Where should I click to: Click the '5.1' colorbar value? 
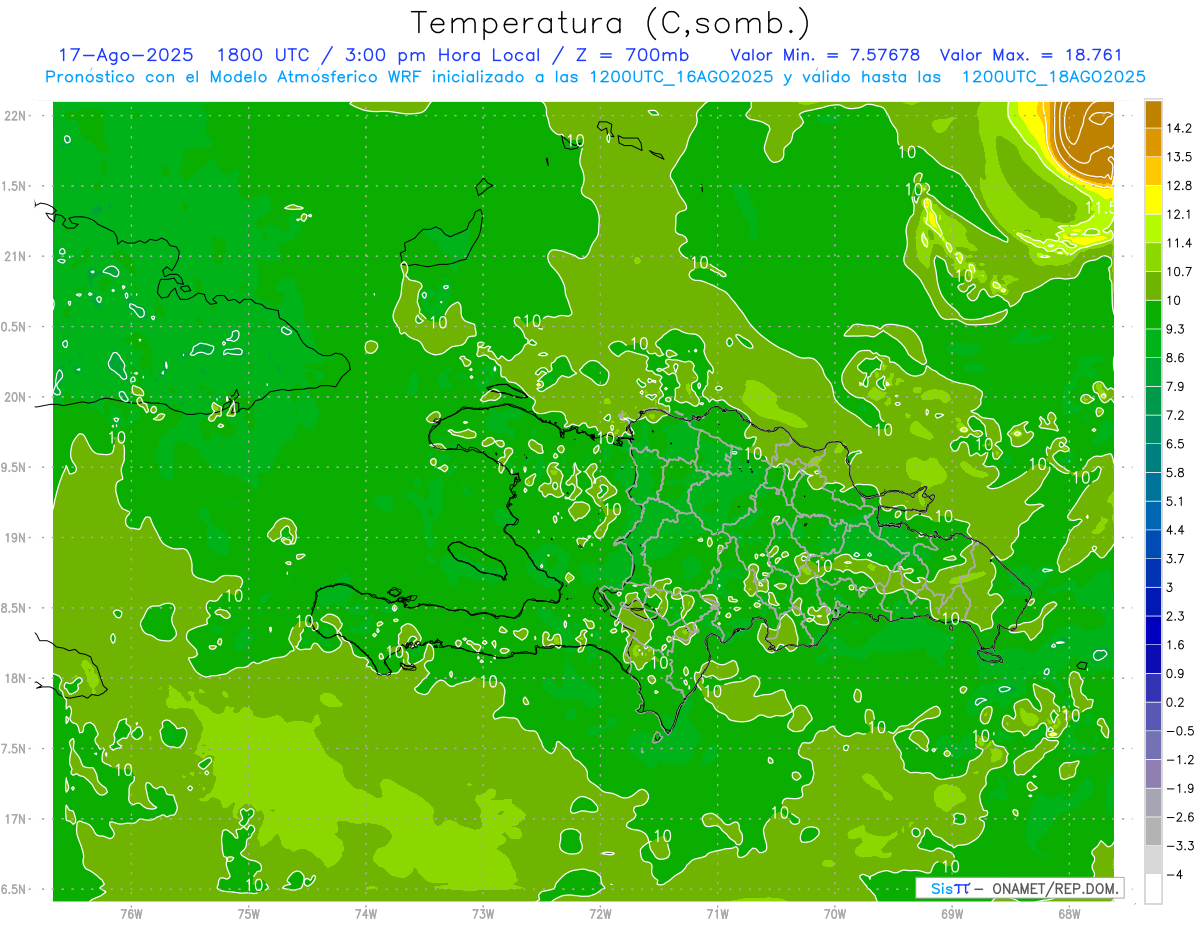point(1176,501)
